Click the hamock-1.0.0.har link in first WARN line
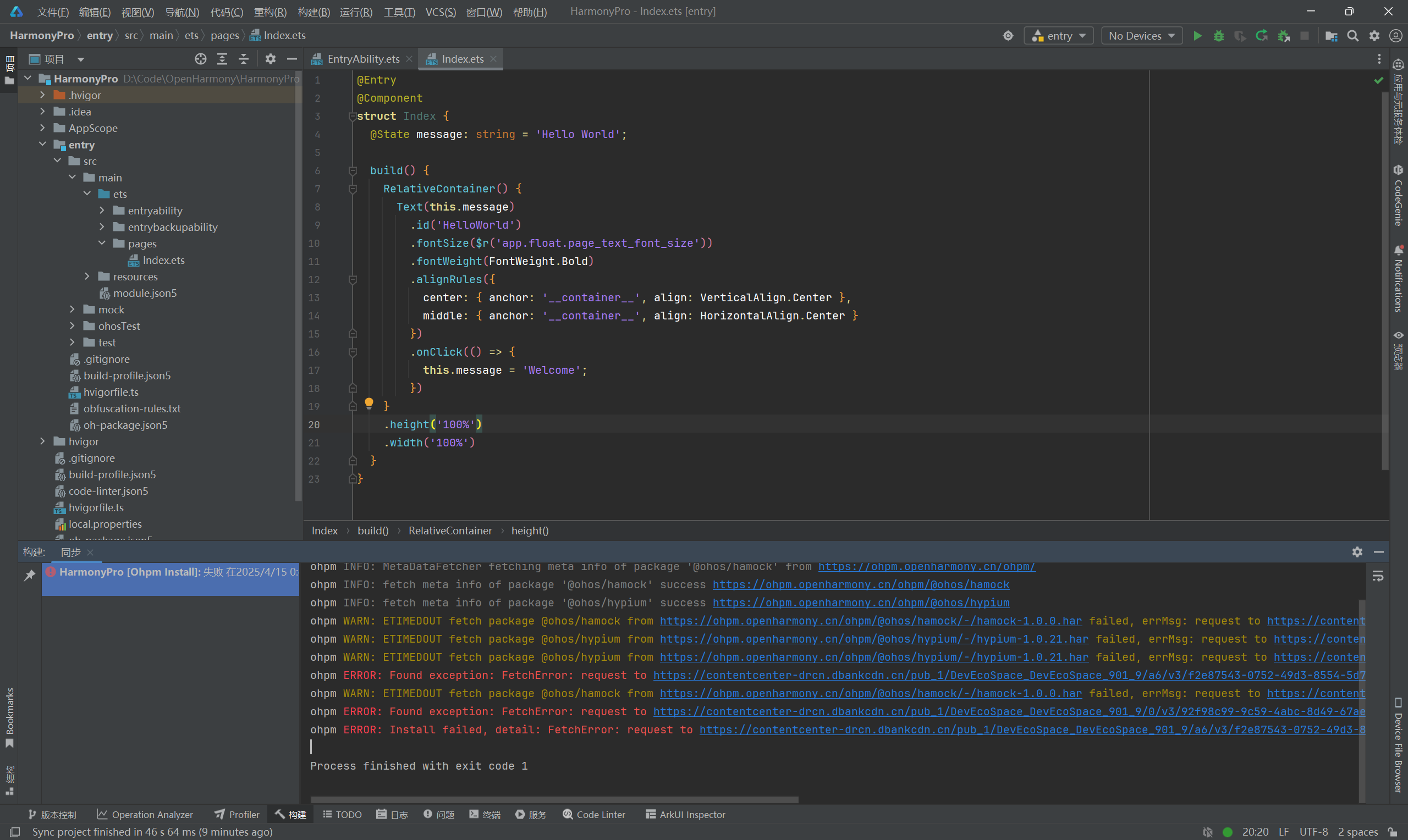Viewport: 1408px width, 840px height. 871,621
